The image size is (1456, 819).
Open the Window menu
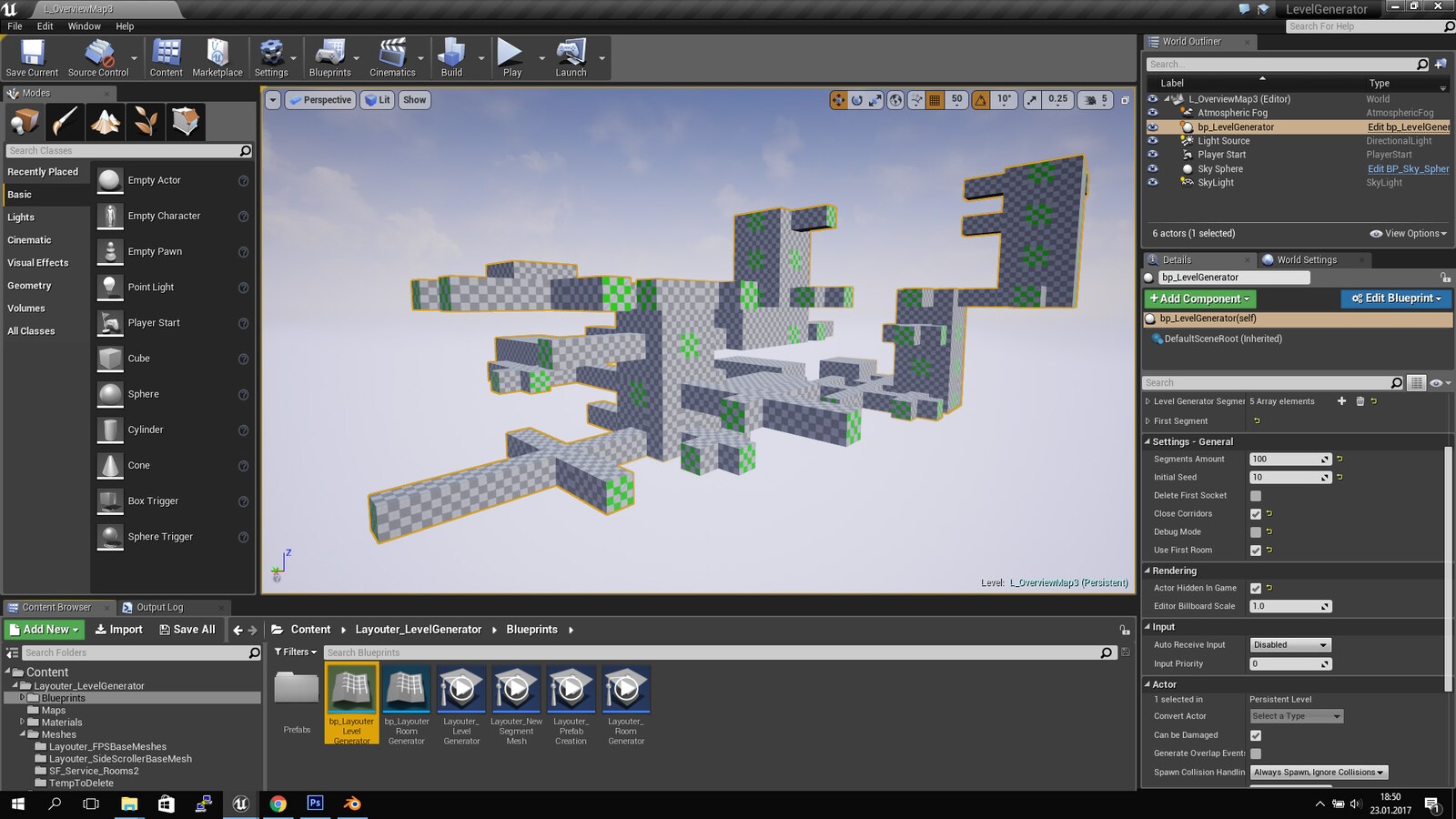click(x=85, y=26)
